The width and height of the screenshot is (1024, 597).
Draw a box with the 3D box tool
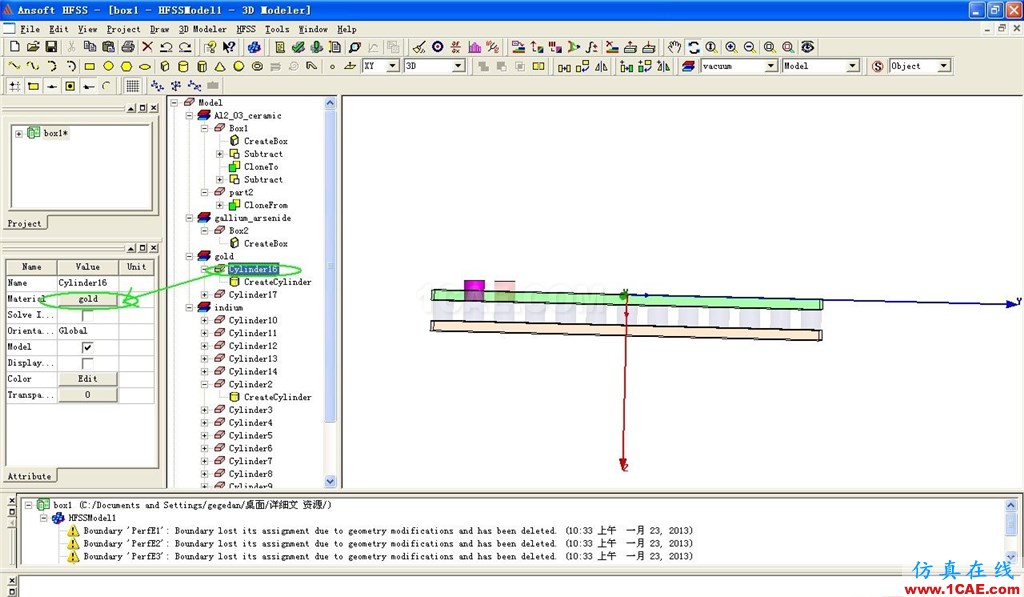[x=165, y=66]
